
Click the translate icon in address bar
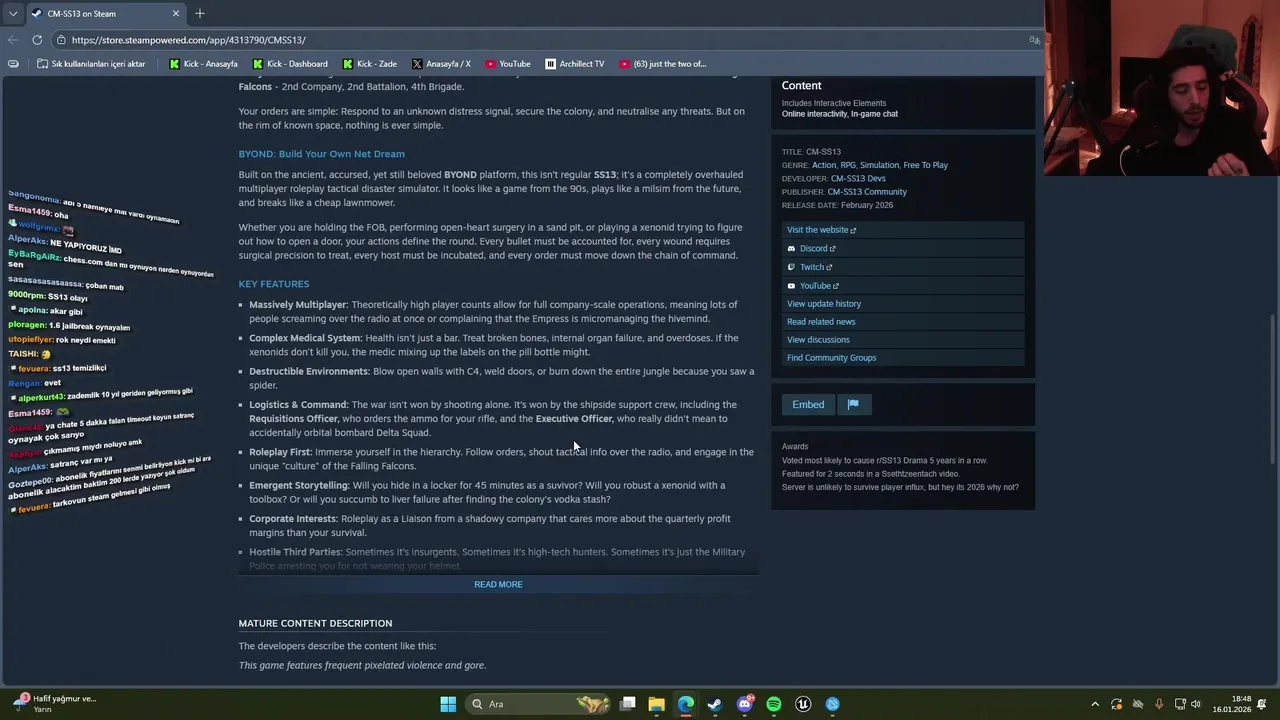click(x=1034, y=40)
